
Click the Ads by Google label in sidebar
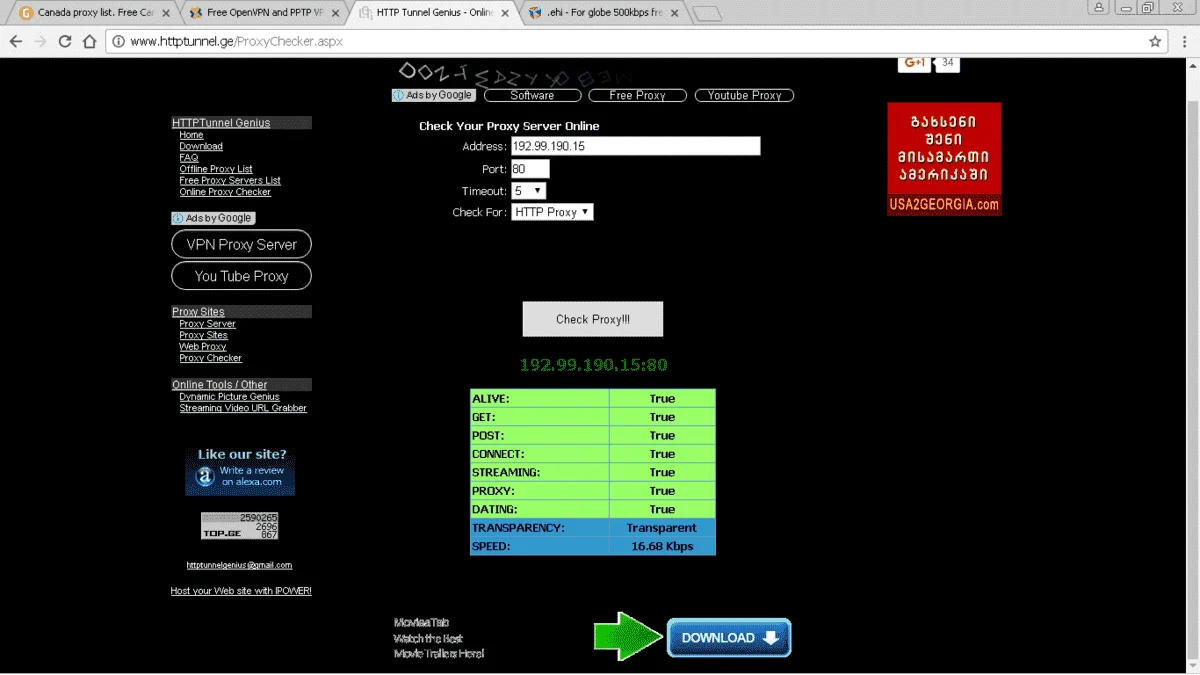213,218
